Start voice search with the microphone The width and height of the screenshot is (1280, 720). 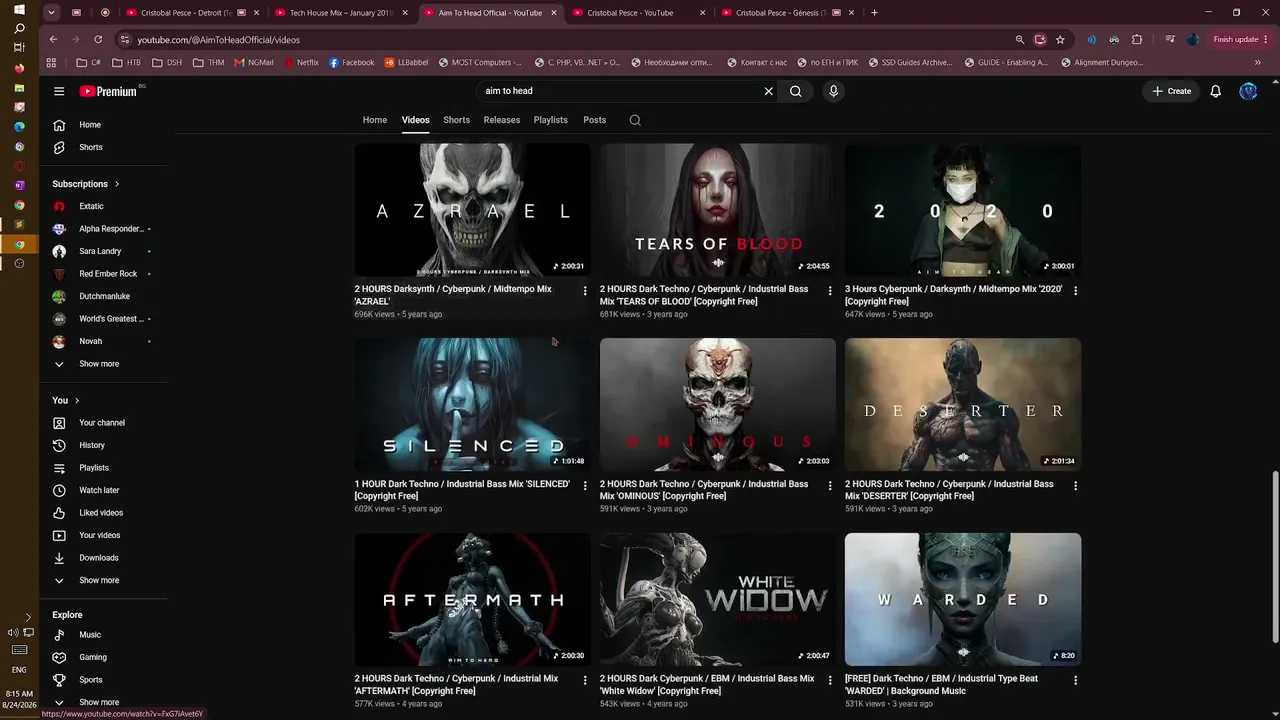(x=833, y=91)
